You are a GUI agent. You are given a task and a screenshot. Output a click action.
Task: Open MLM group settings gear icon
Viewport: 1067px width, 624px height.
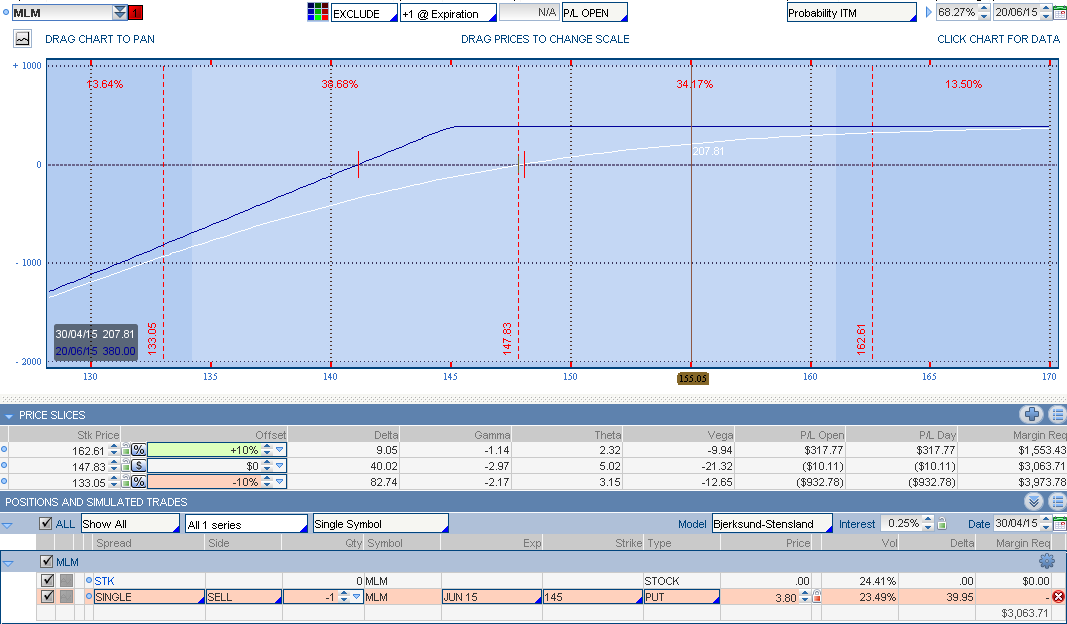1047,561
